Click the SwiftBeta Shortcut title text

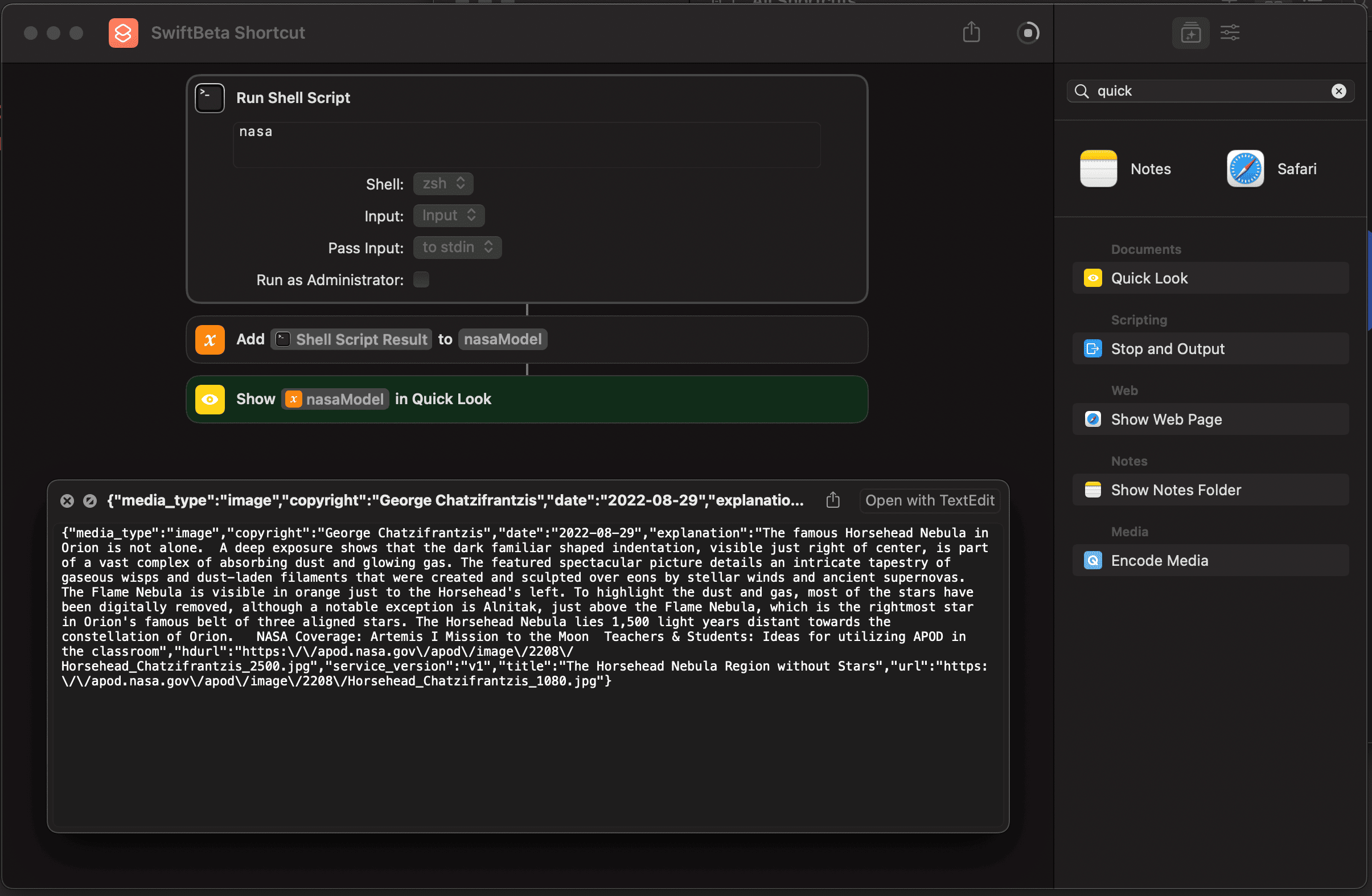coord(228,33)
